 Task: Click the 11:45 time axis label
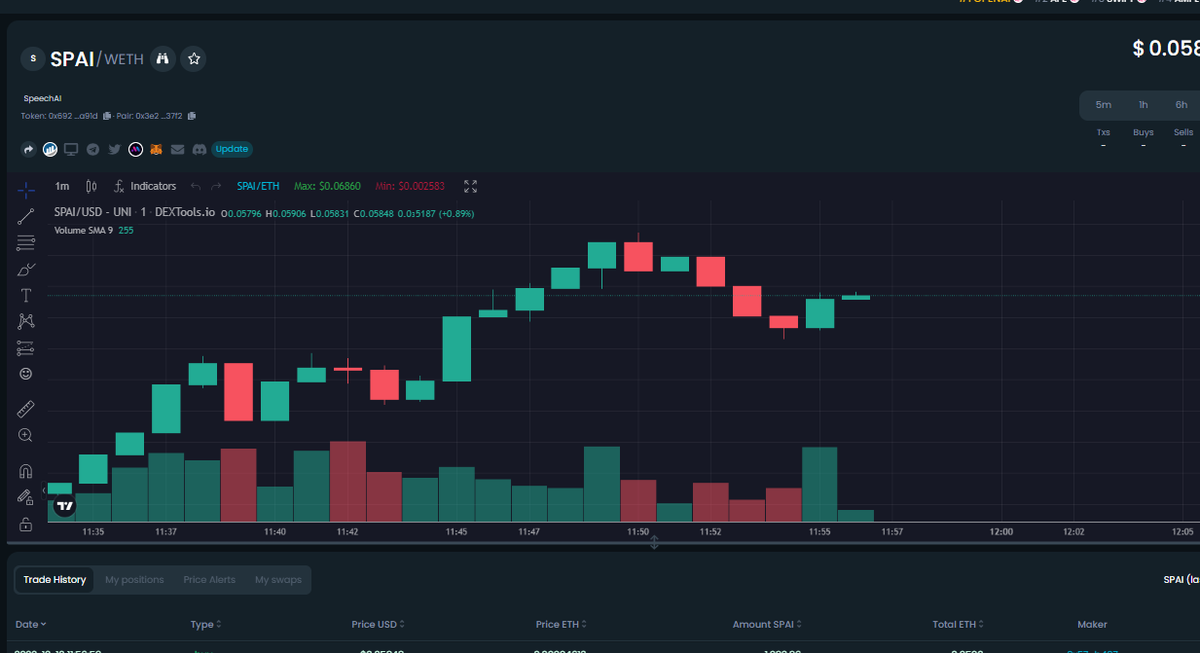point(456,532)
